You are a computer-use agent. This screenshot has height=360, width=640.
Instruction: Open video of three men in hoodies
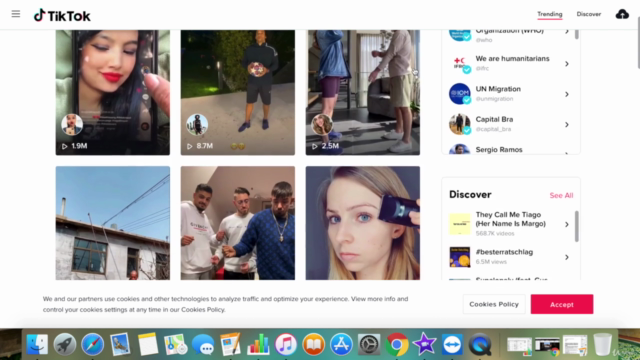[x=238, y=223]
